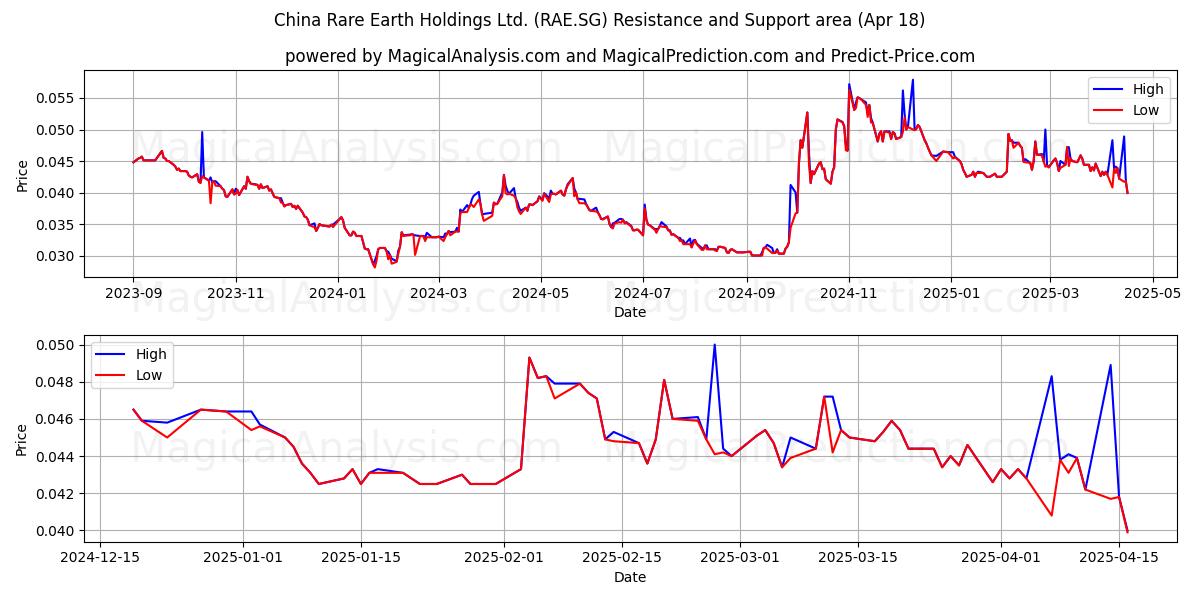Click the 2025-03 tick on top chart
This screenshot has width=1200, height=600.
pyautogui.click(x=1050, y=293)
